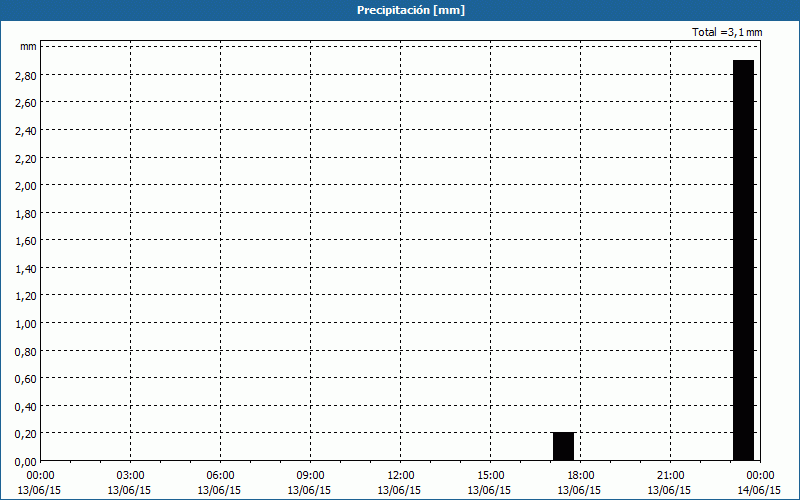The height and width of the screenshot is (500, 800).
Task: Click the 2,60 y-axis value
Action: (x=26, y=103)
